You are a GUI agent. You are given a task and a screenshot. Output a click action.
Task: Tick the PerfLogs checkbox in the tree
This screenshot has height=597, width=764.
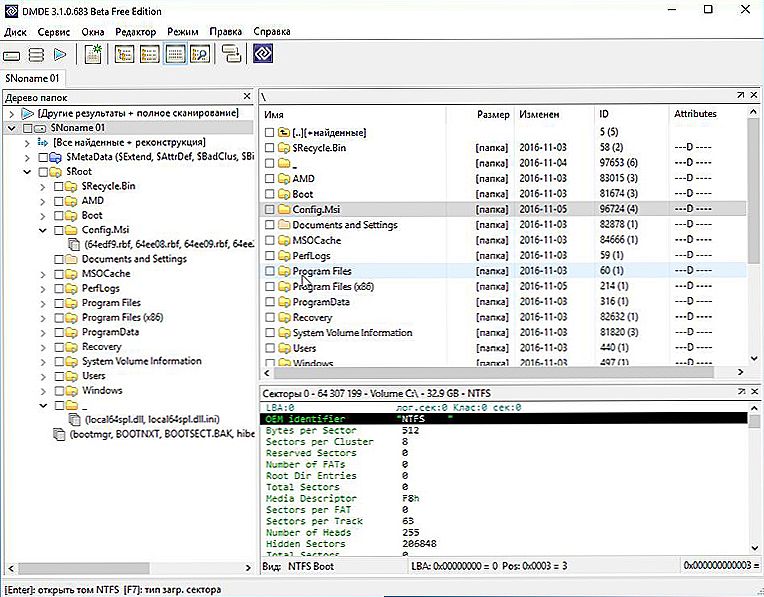[59, 288]
